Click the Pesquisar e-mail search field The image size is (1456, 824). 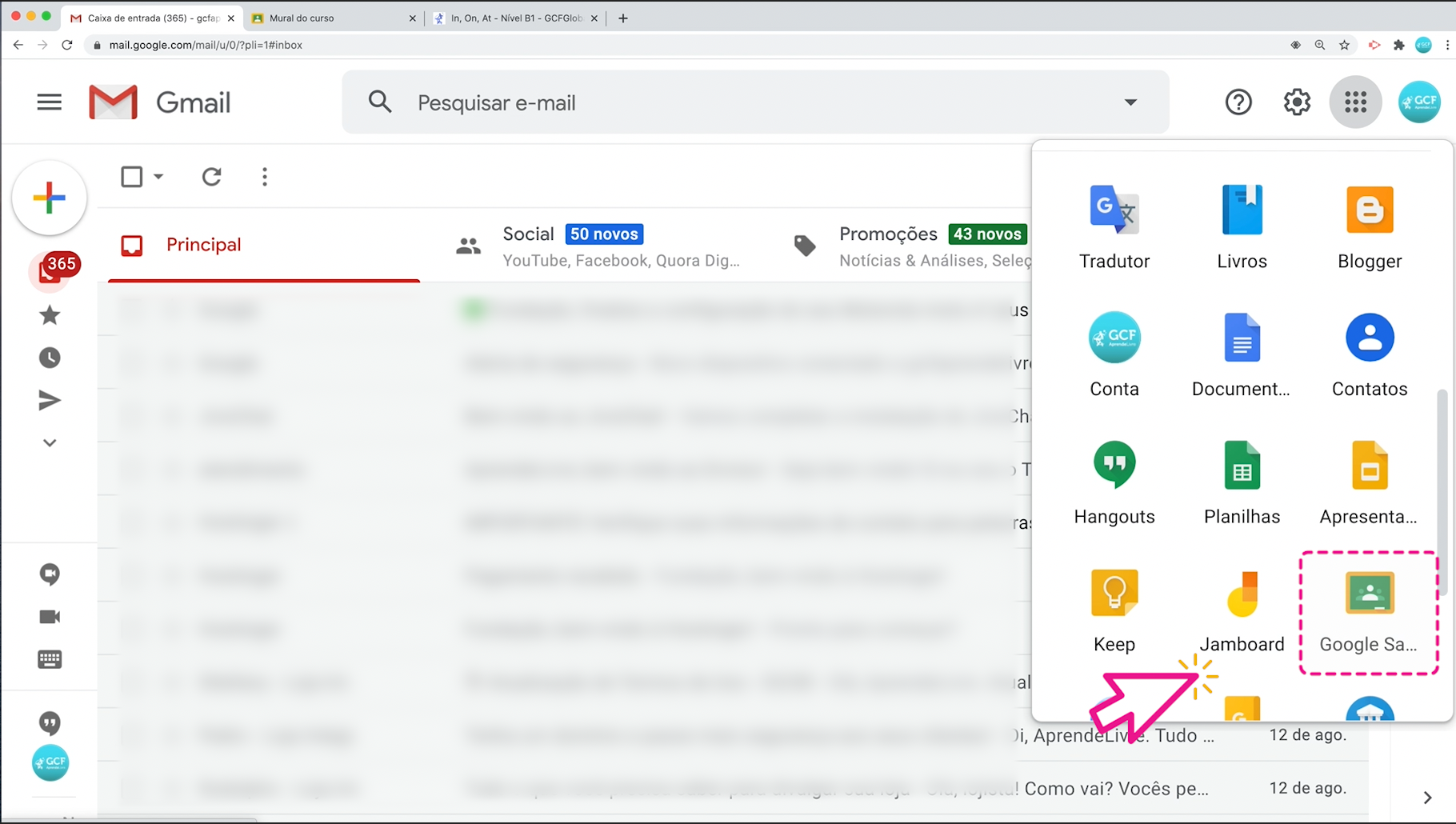755,102
